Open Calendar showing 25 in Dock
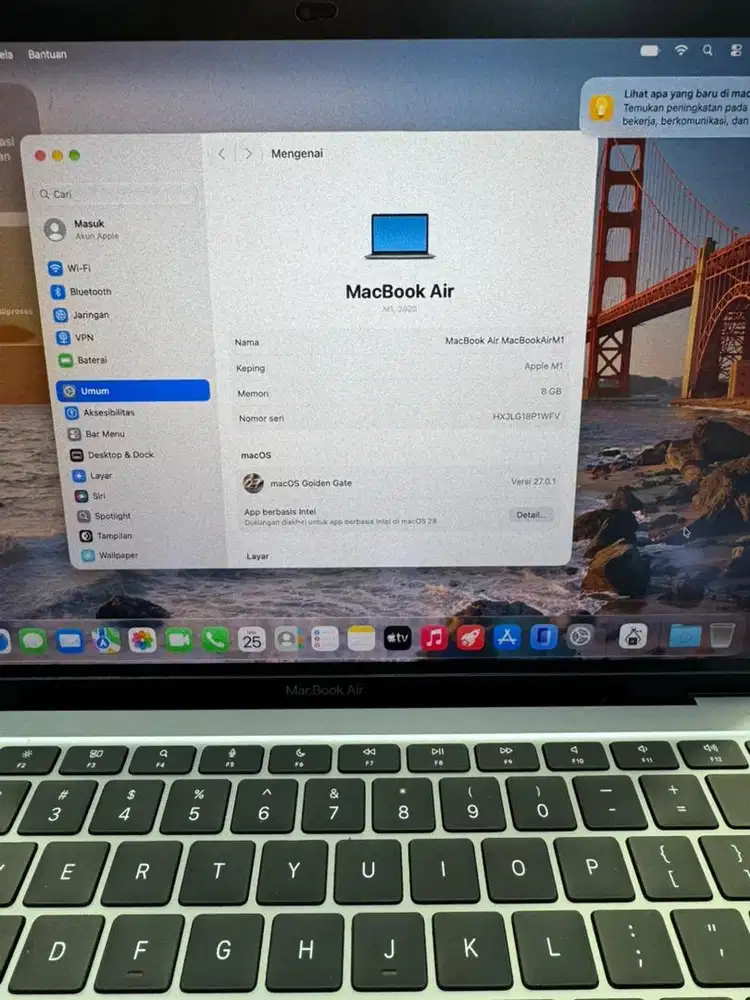750x1000 pixels. pyautogui.click(x=252, y=639)
